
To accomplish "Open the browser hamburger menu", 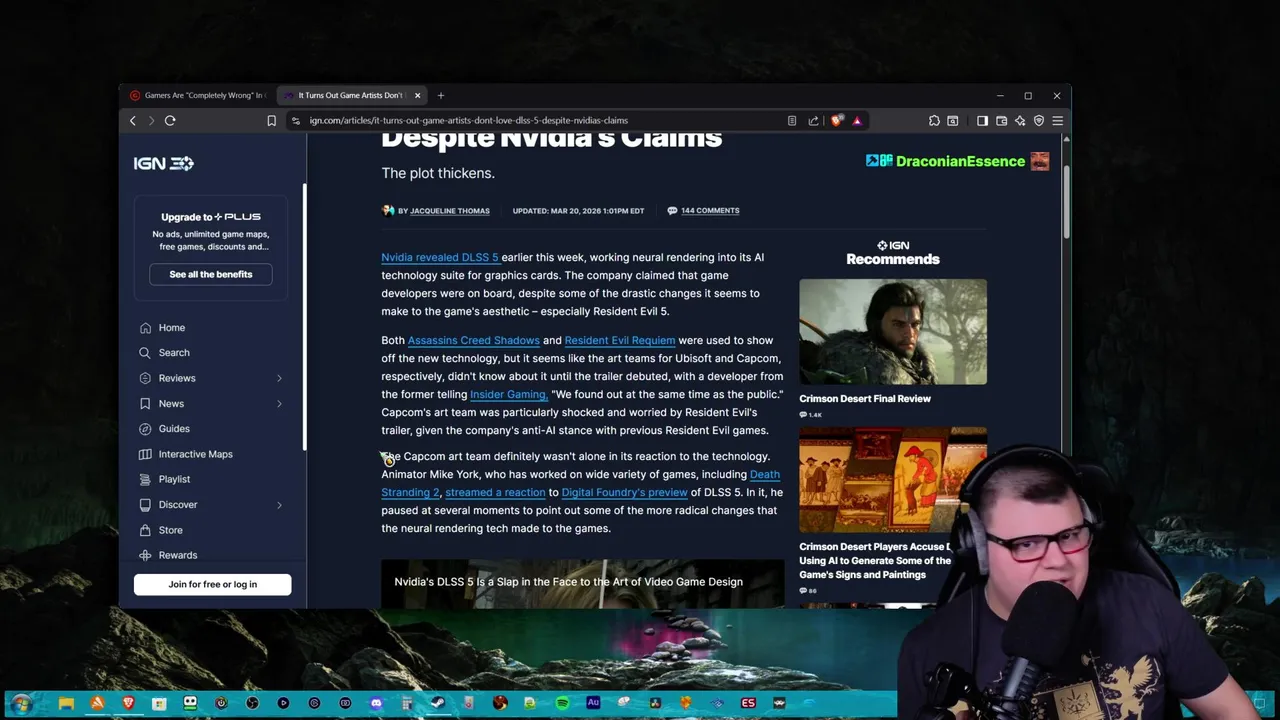I will 1057,121.
